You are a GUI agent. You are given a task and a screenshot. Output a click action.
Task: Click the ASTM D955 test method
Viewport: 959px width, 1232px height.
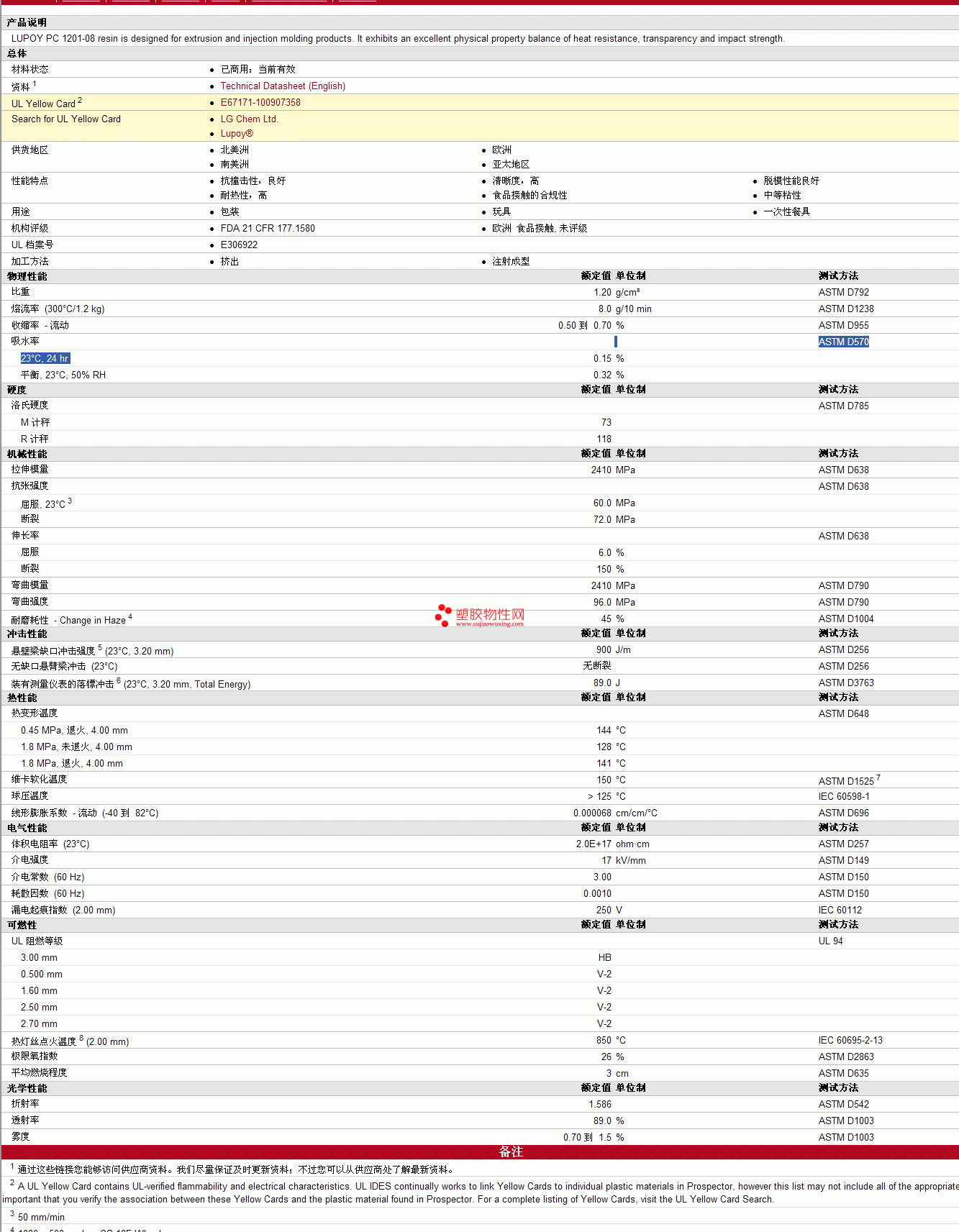[x=843, y=325]
